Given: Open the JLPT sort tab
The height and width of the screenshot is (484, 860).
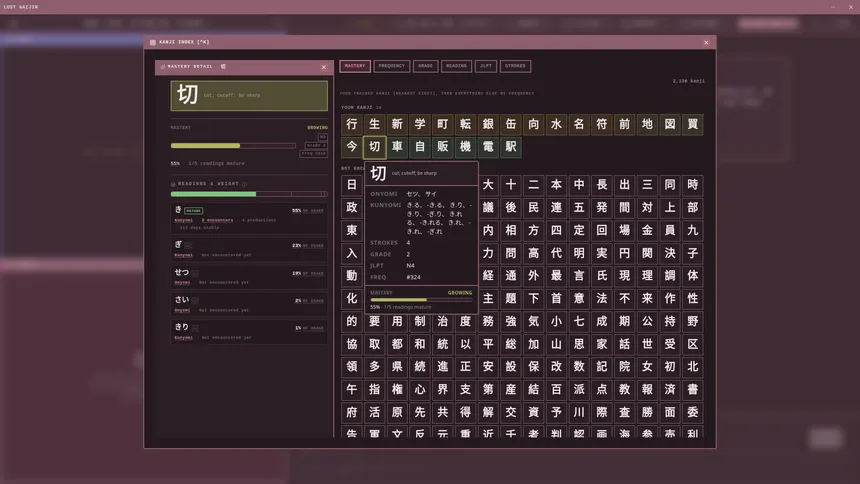Looking at the screenshot, I should (x=486, y=66).
